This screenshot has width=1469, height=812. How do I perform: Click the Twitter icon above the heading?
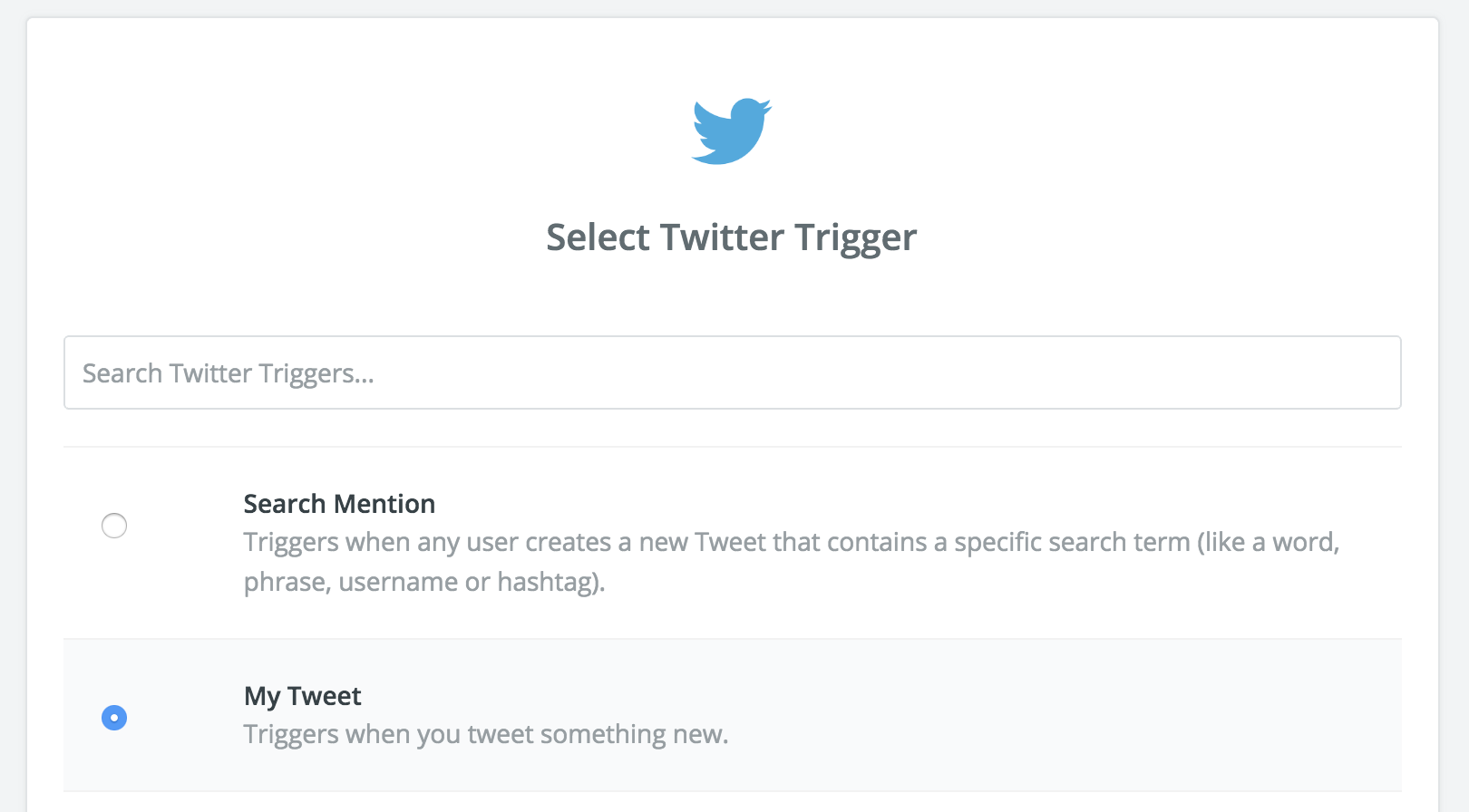click(x=732, y=130)
